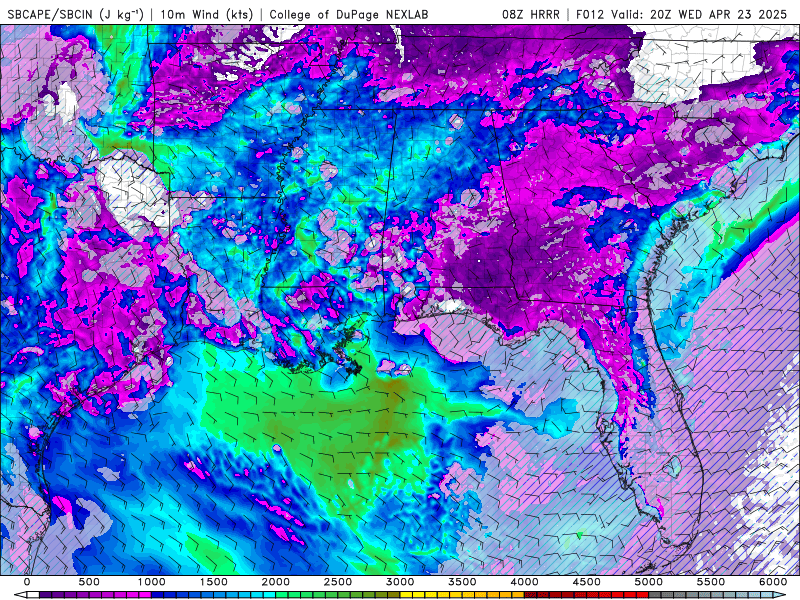Click the College of DuPage NEXLAB credit

point(348,14)
